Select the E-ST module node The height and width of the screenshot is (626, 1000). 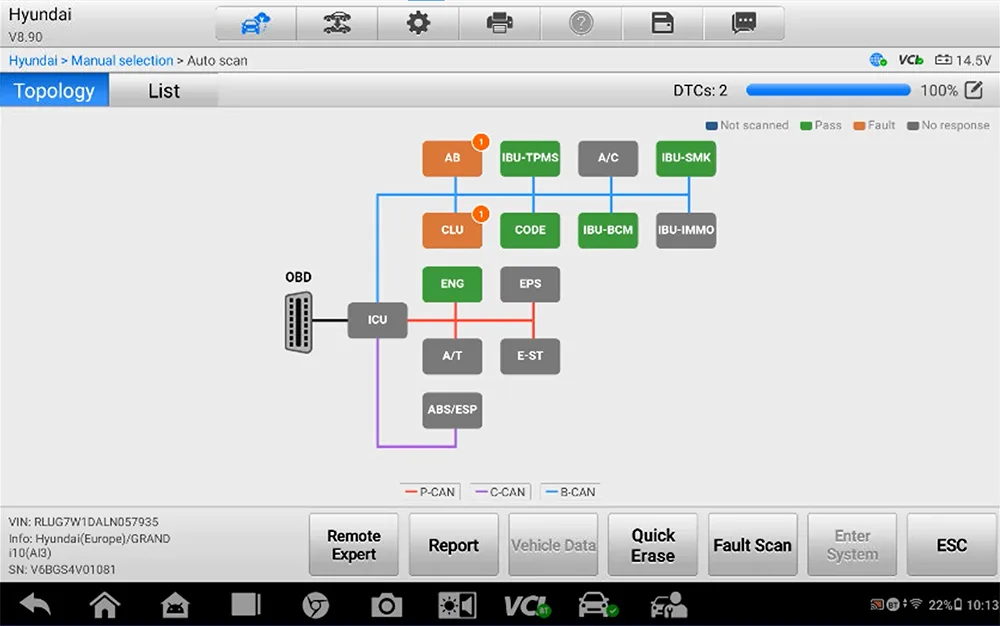point(530,356)
